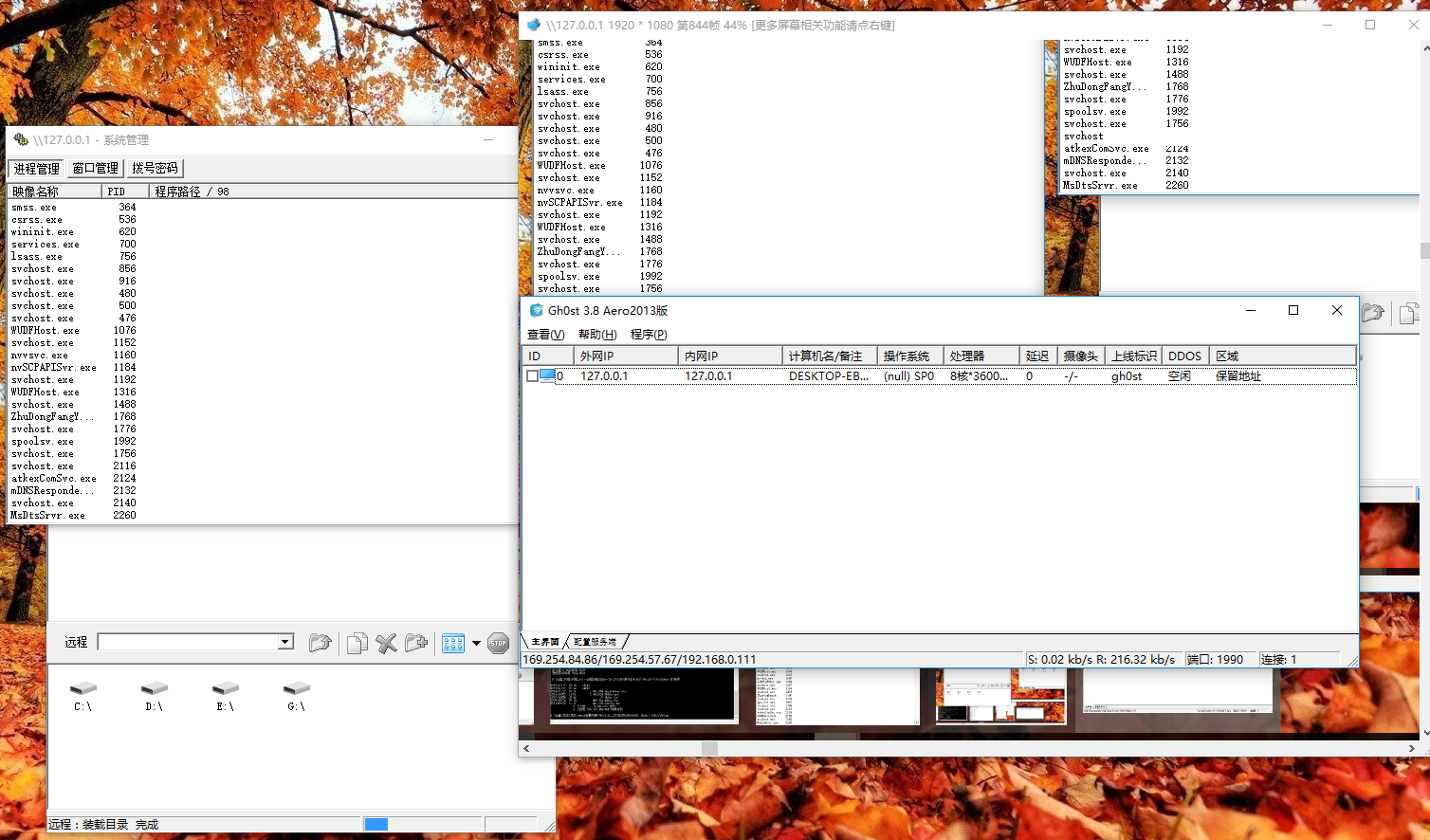
Task: Click the horizontal scrollbar thumb of remote screen window
Action: click(709, 749)
